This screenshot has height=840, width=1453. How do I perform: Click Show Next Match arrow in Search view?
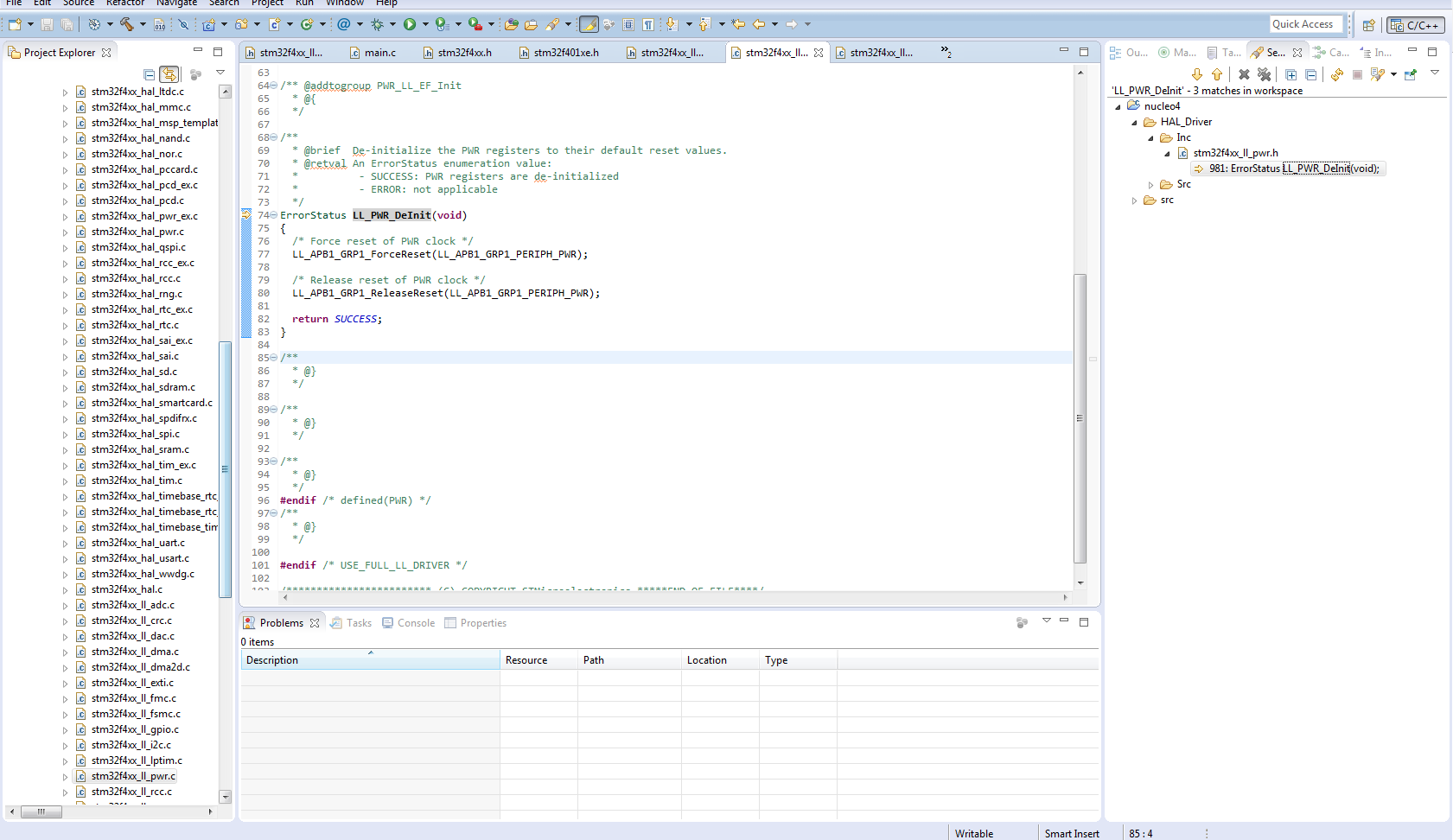point(1197,75)
